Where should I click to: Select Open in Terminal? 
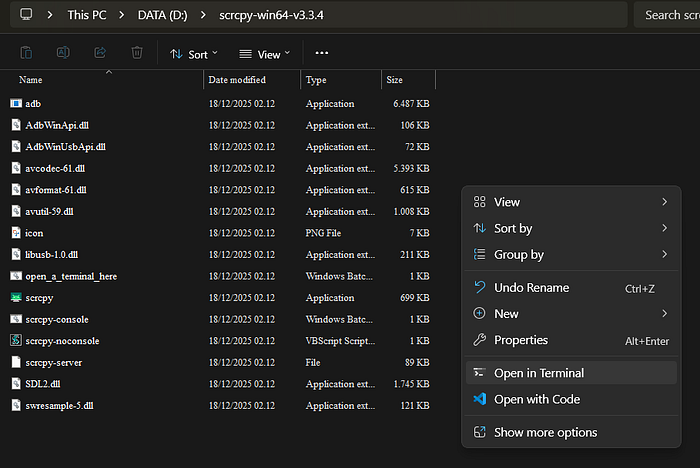pyautogui.click(x=571, y=373)
